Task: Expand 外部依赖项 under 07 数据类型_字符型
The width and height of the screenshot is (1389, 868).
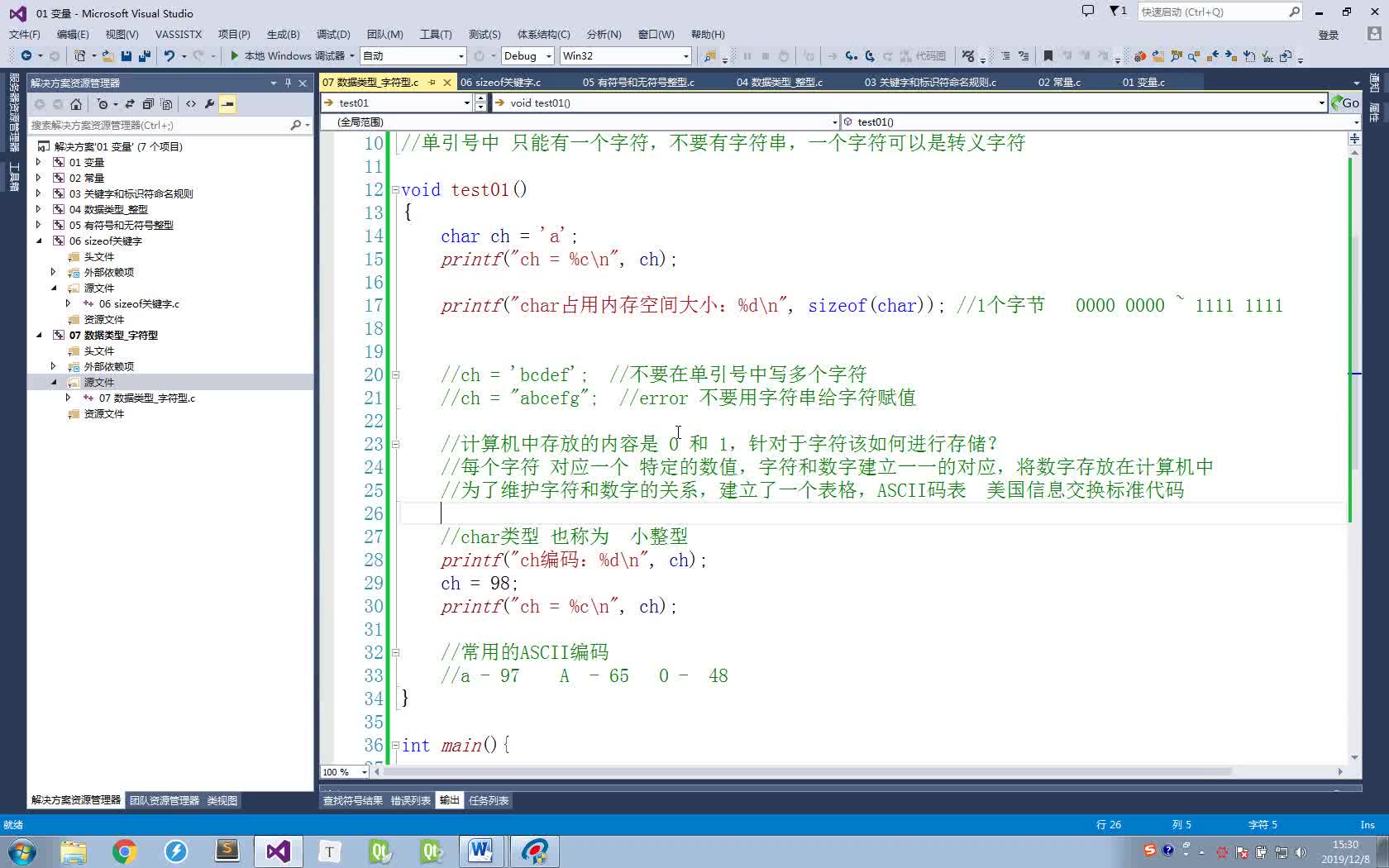Action: click(53, 366)
